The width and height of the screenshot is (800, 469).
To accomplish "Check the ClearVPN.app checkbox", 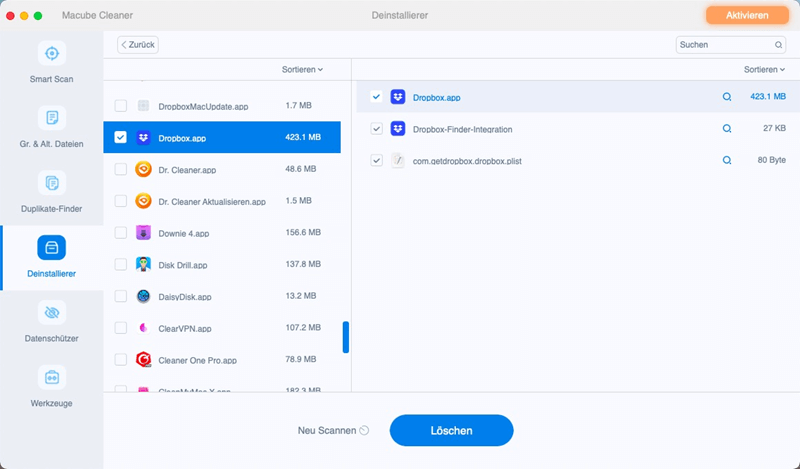I will pos(120,328).
